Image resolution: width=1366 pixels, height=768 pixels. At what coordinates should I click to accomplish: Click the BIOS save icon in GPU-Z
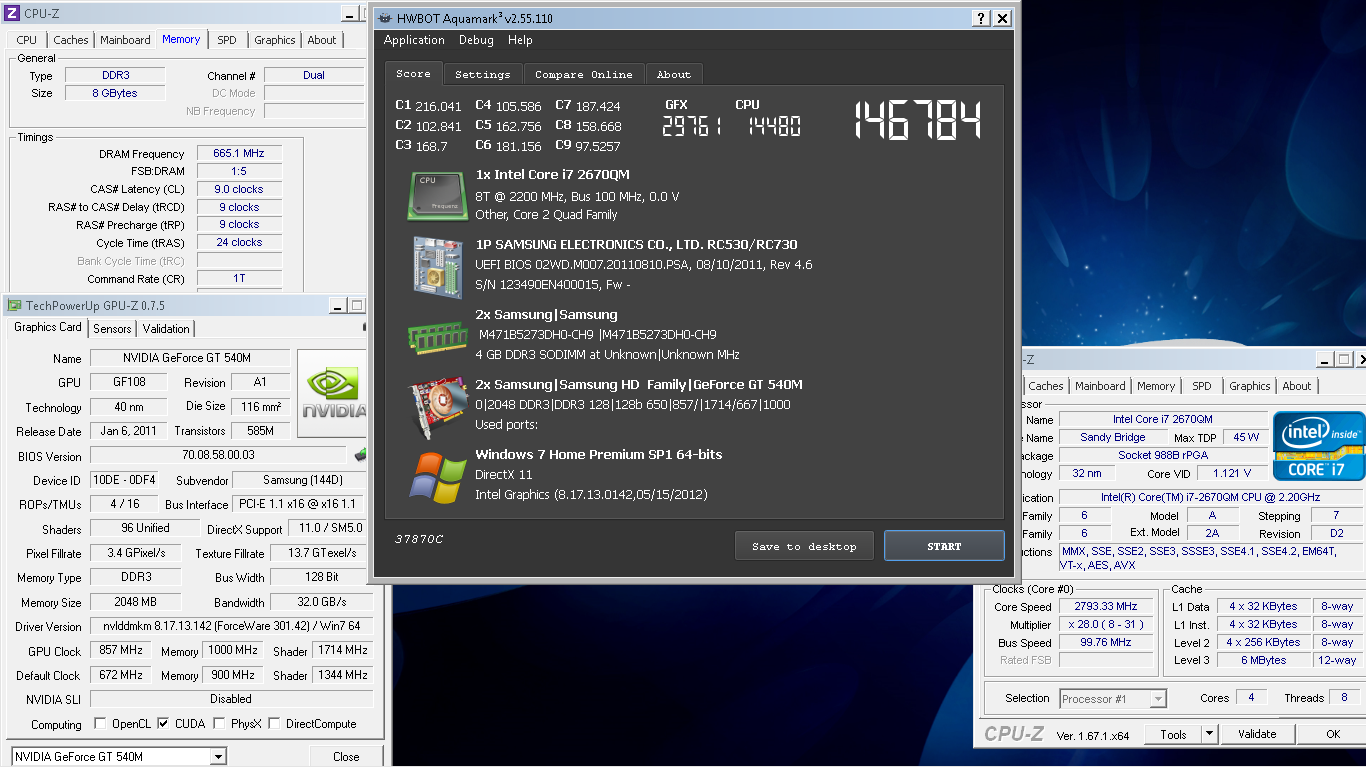(x=360, y=456)
